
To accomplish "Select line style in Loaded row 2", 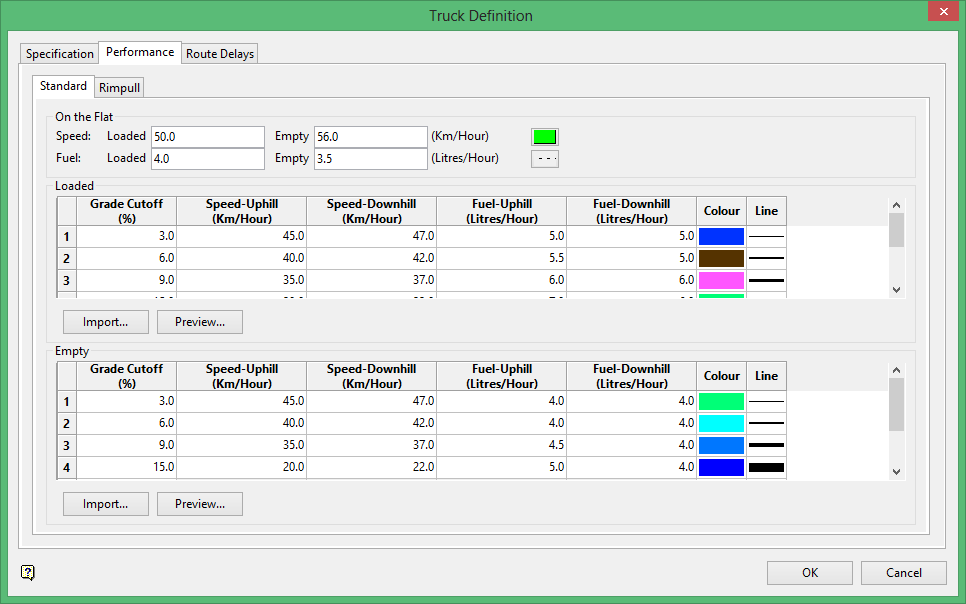I will [766, 259].
